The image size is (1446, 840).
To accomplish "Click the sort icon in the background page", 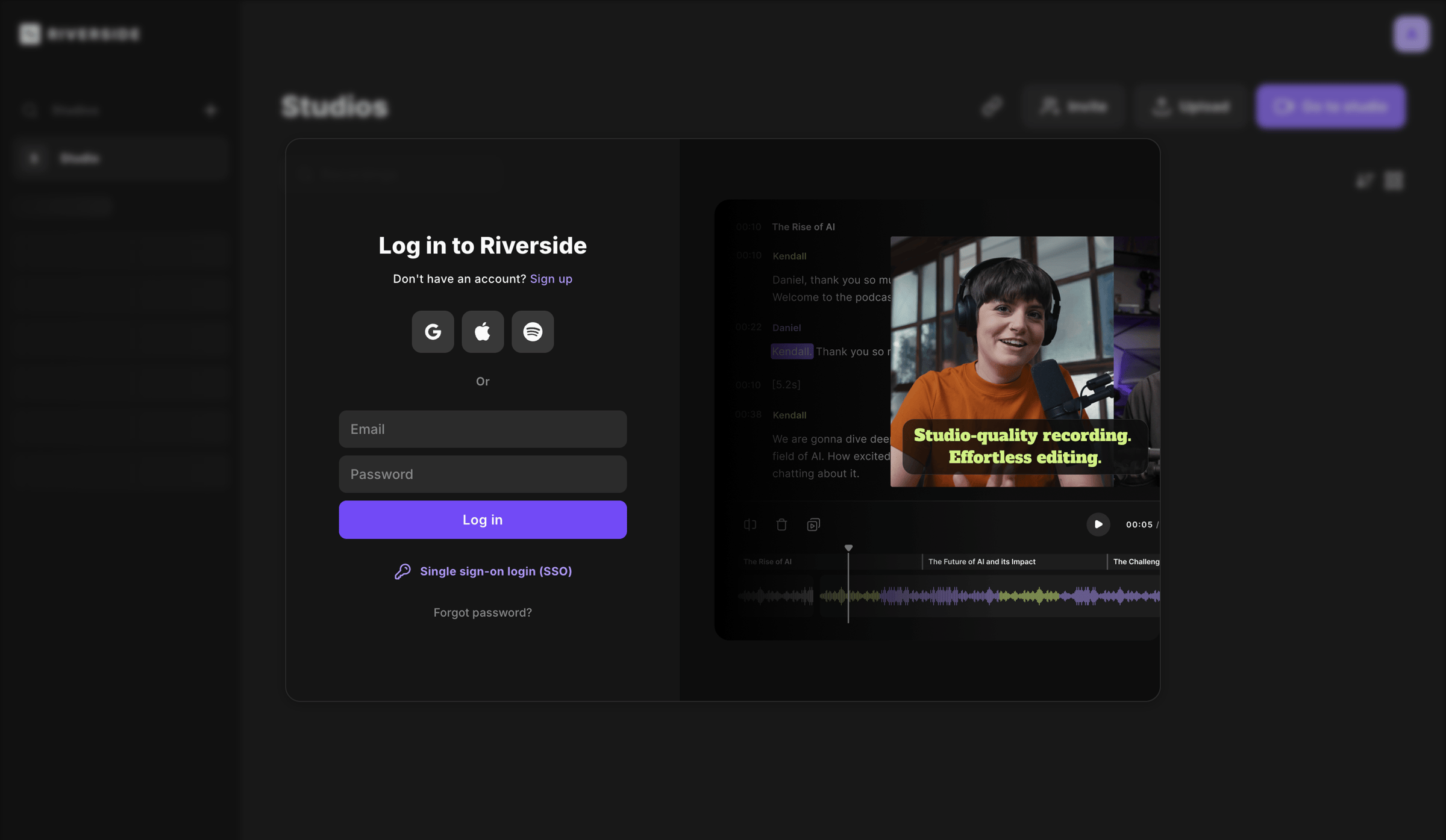I will [1364, 180].
